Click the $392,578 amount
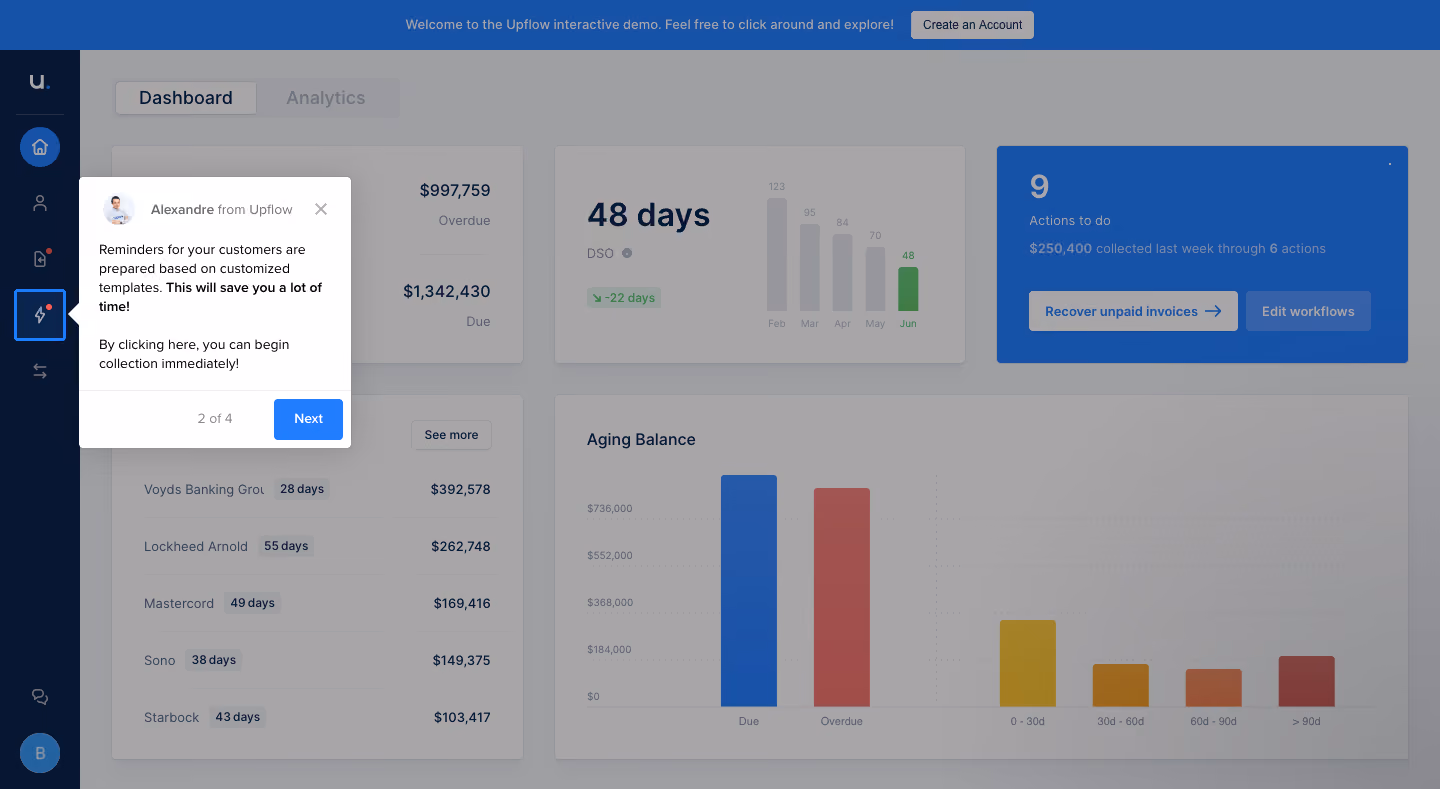This screenshot has height=789, width=1440. coord(461,489)
